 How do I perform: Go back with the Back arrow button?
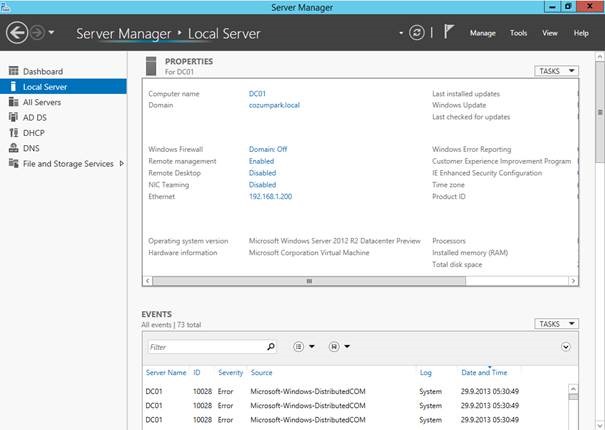tap(17, 33)
